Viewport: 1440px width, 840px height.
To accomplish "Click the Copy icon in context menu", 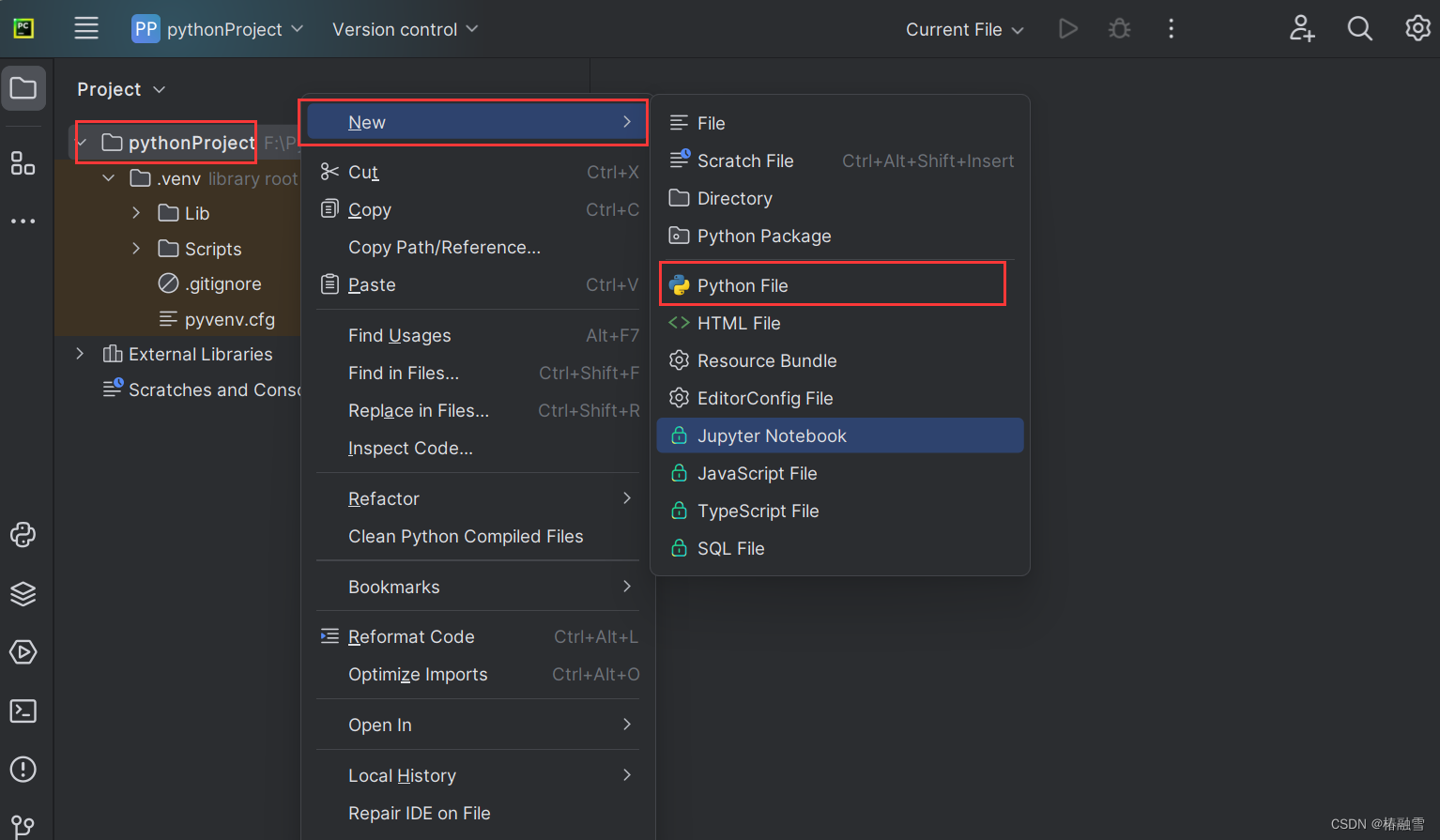I will (329, 209).
